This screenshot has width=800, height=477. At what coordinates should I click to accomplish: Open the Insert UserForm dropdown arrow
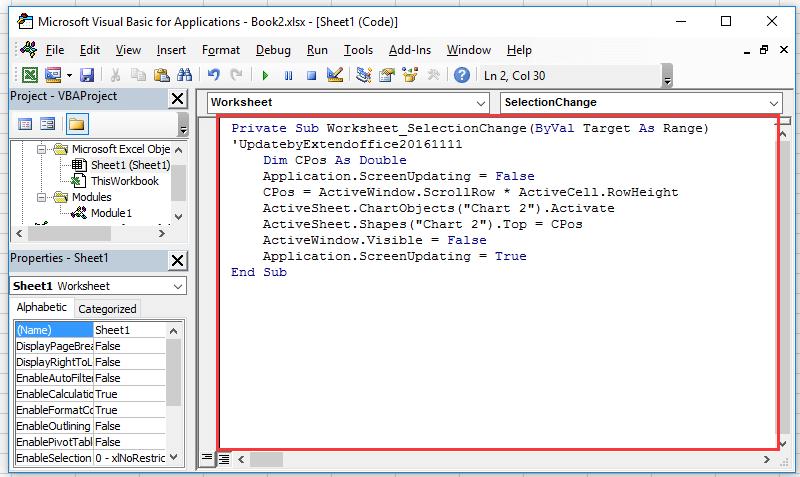(x=69, y=76)
